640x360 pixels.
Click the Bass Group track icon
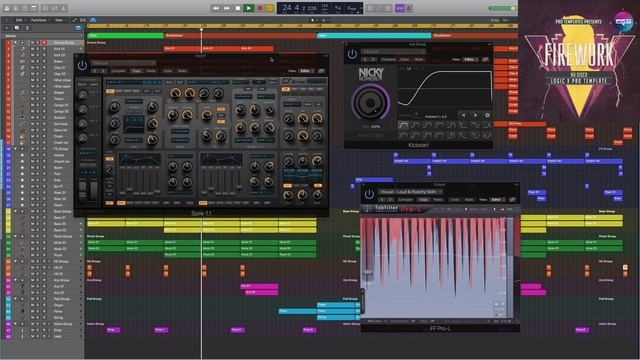tap(22, 211)
